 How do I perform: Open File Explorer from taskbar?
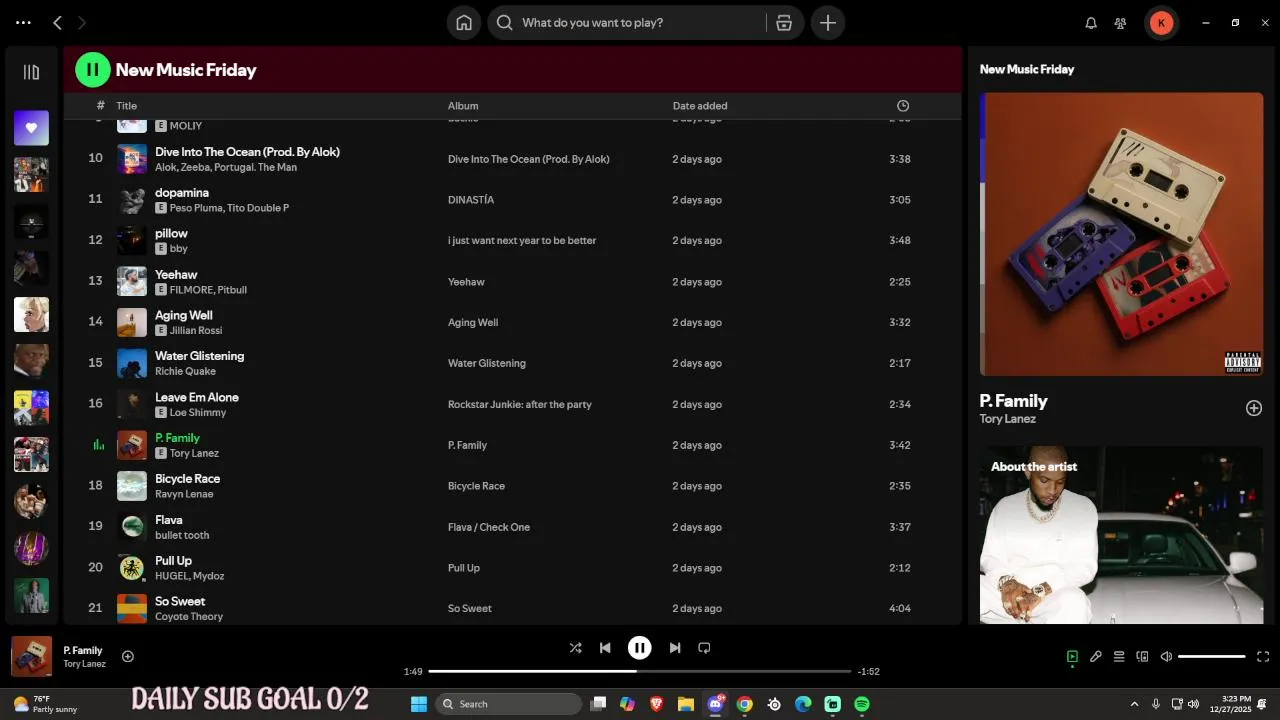686,704
